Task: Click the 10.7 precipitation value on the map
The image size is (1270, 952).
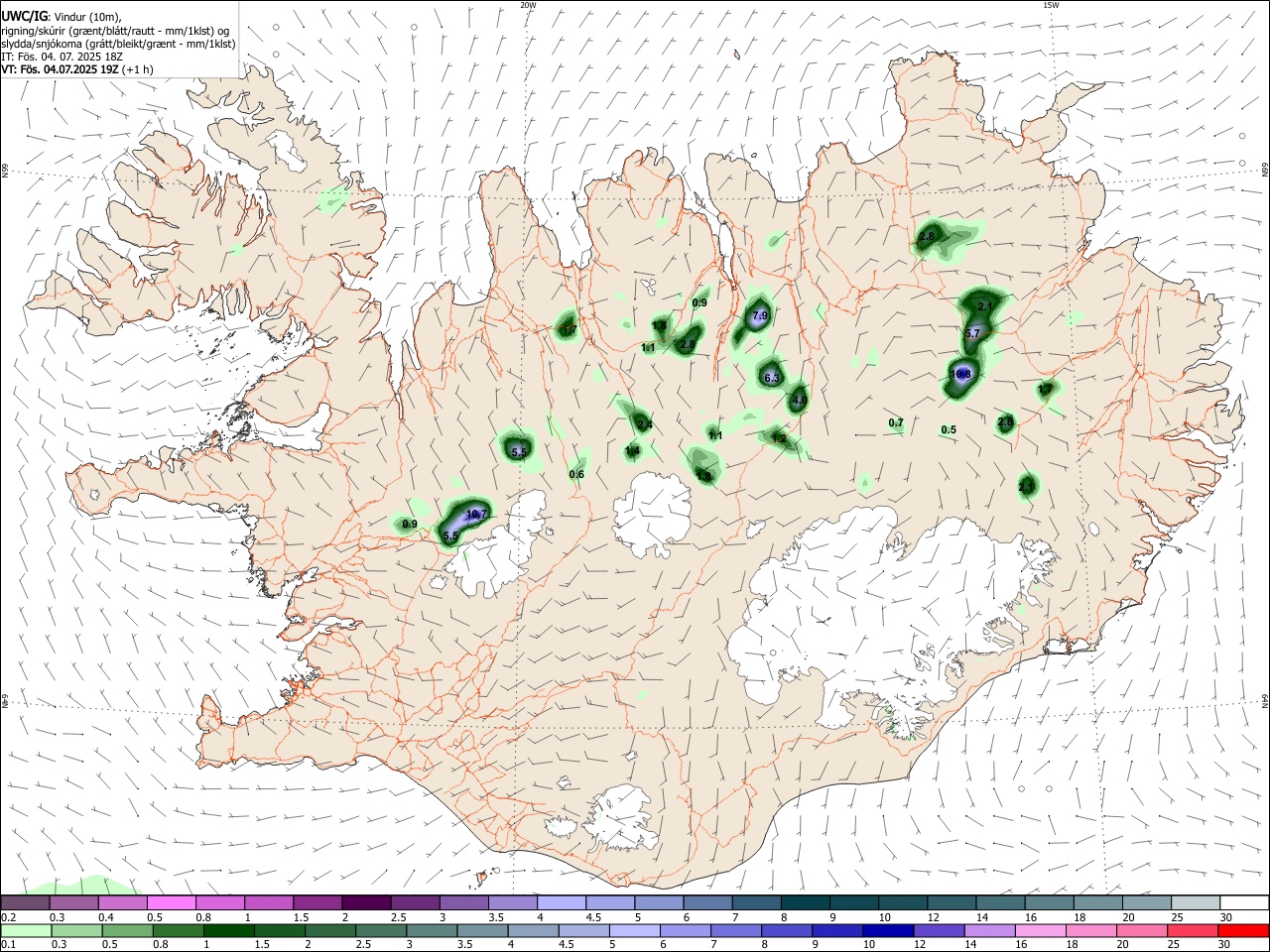Action: pos(476,514)
